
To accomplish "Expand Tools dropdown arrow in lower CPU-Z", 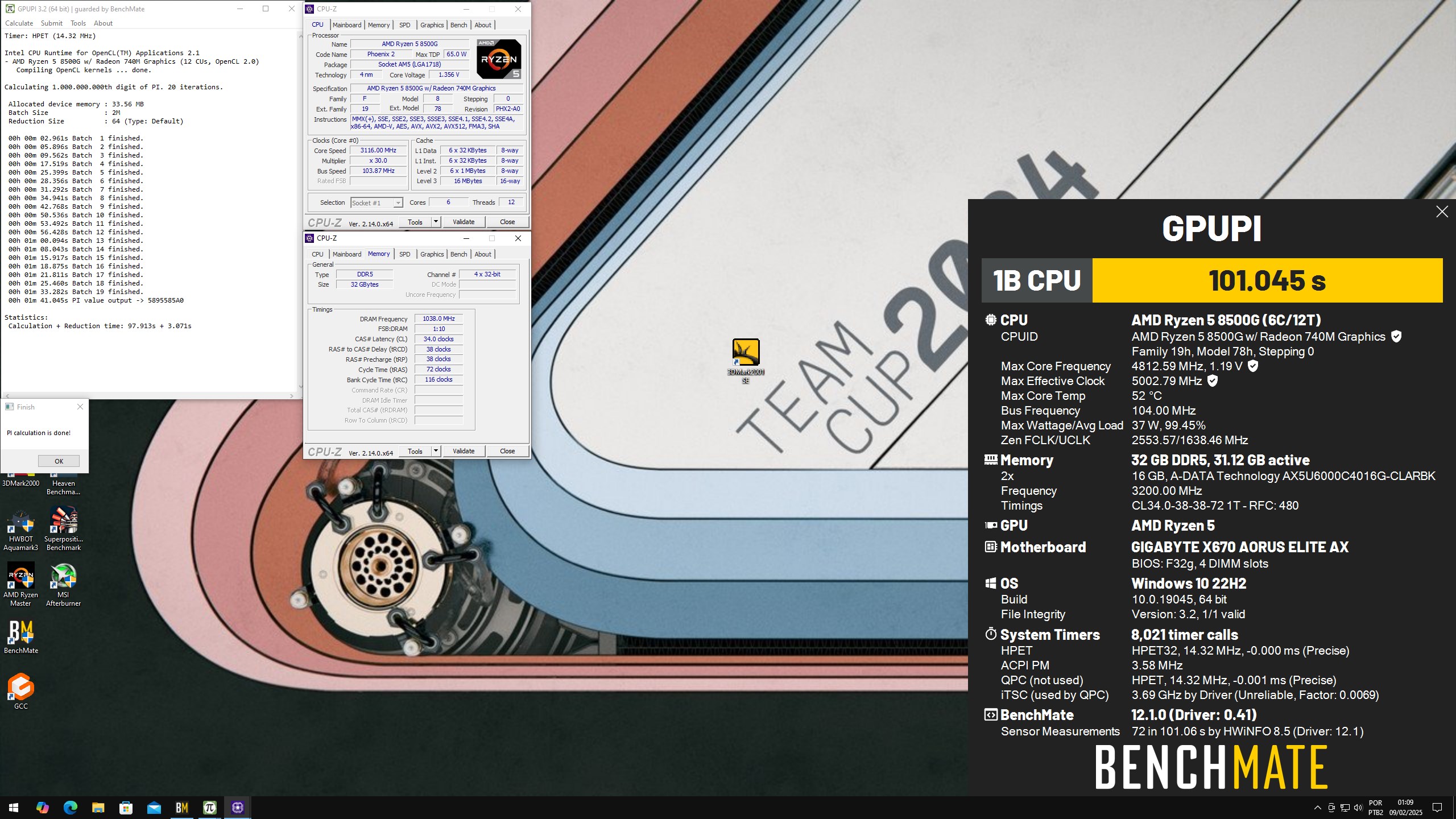I will coord(436,451).
